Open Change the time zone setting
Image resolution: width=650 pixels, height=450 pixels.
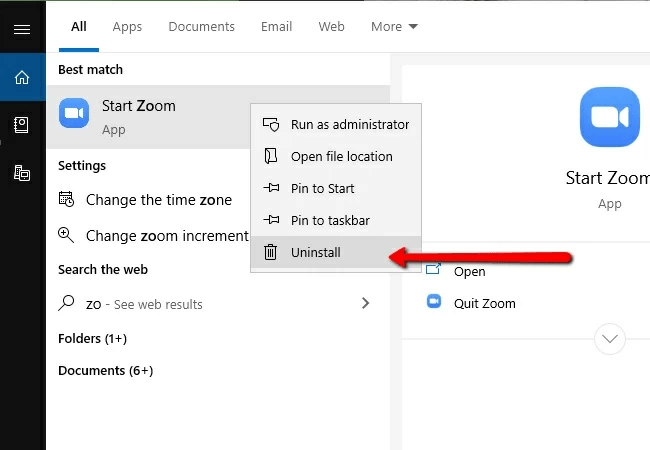pos(159,200)
